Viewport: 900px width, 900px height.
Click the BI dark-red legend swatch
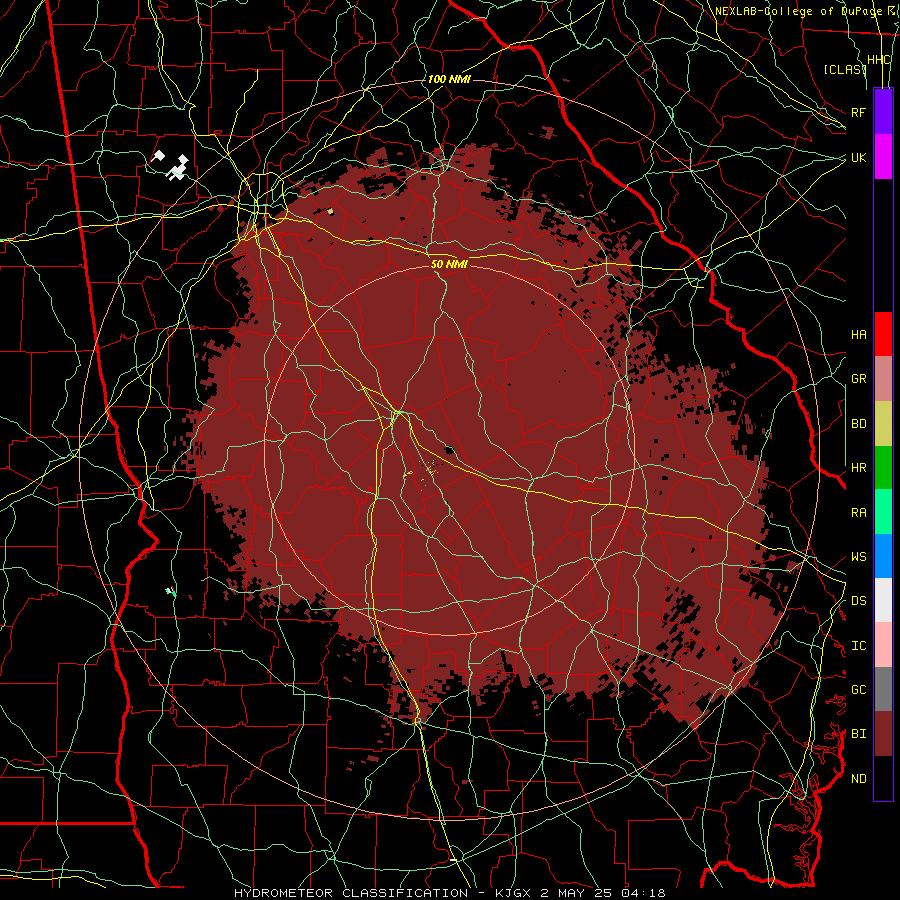pos(883,734)
